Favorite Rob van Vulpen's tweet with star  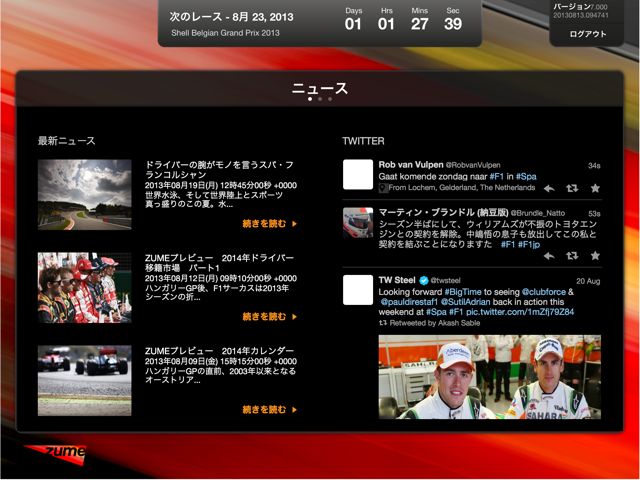(x=595, y=188)
